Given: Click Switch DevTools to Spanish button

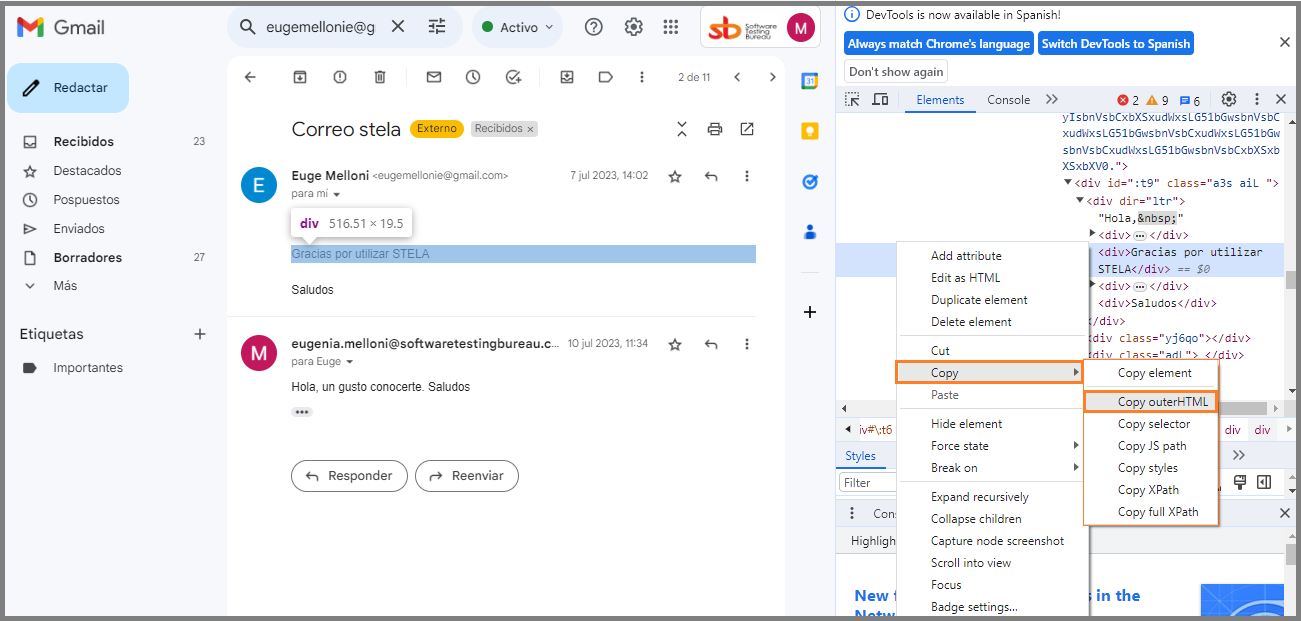Looking at the screenshot, I should [1116, 44].
